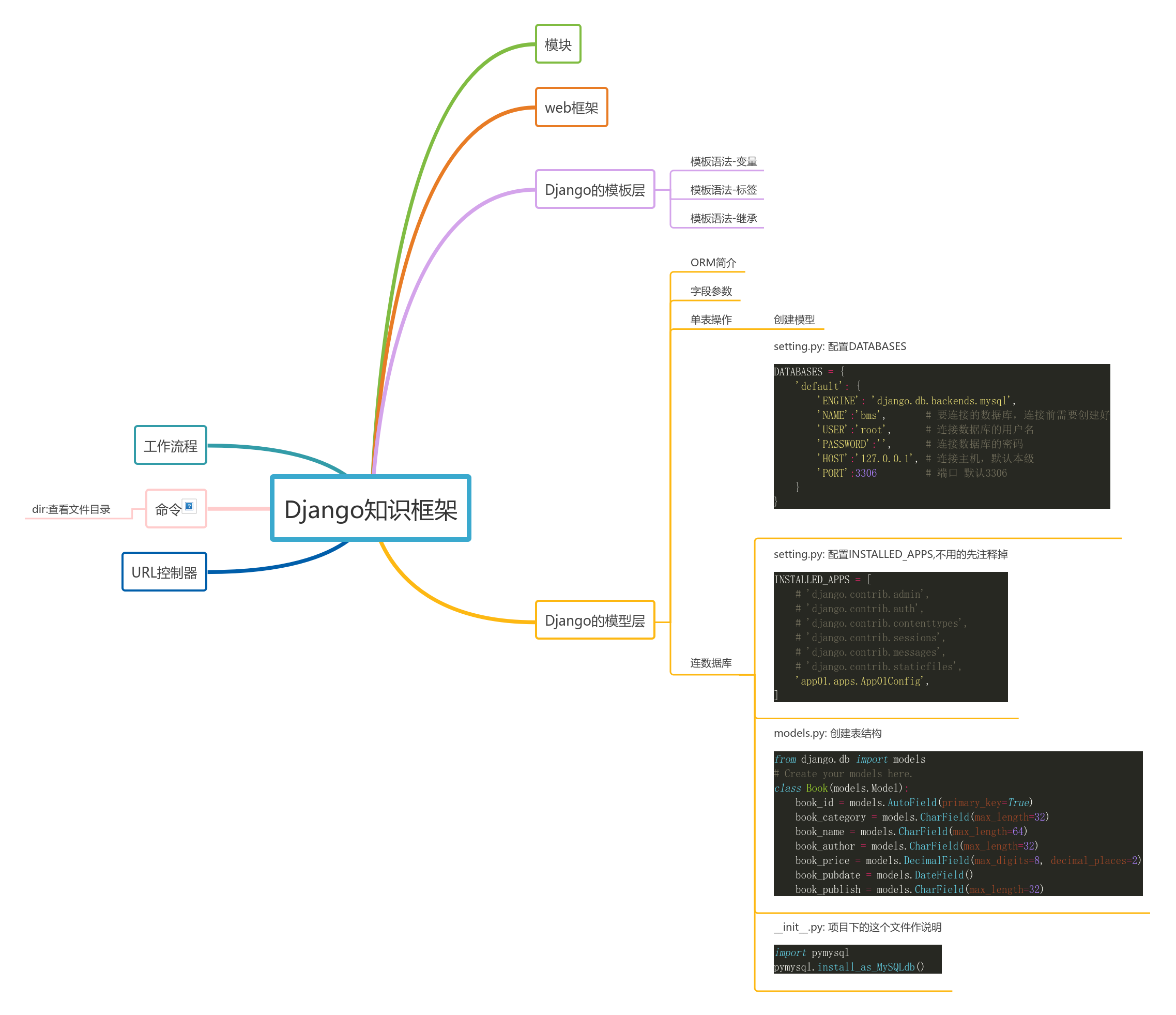Select the dir:查看文件目录 subtopic
Screen dimensions: 1176x1015
71,509
